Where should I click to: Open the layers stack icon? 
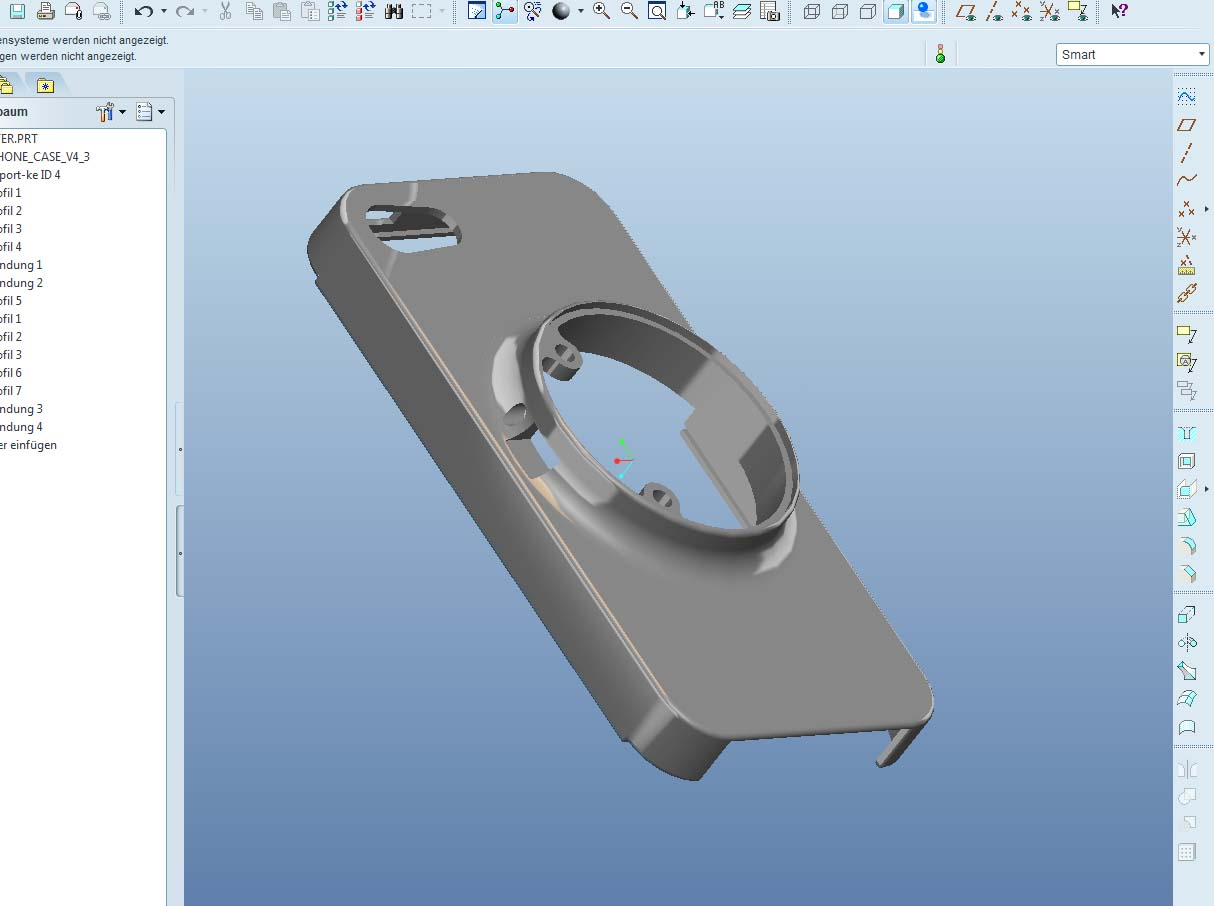[741, 11]
